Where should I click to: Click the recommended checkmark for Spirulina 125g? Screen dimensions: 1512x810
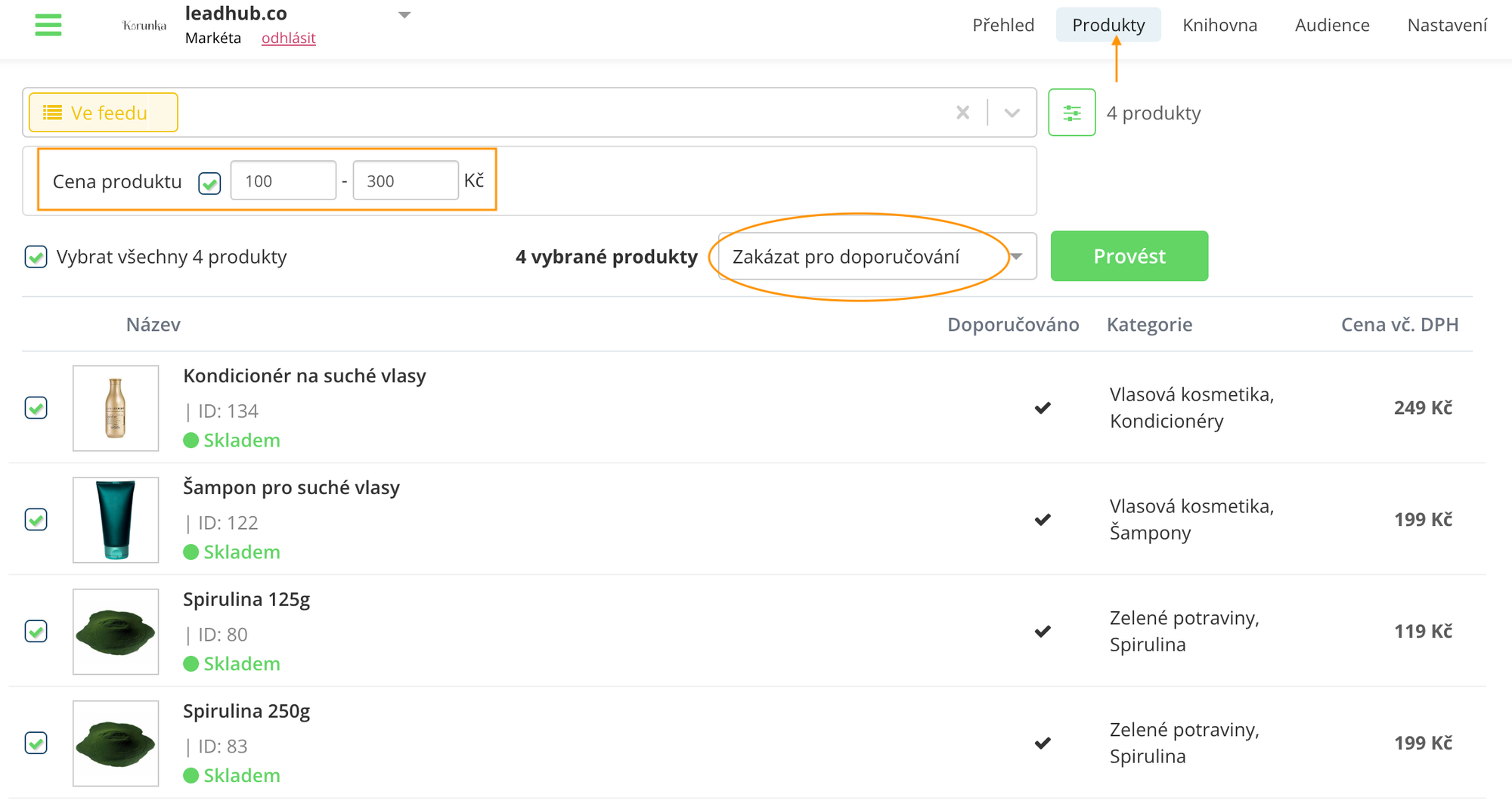(1043, 631)
